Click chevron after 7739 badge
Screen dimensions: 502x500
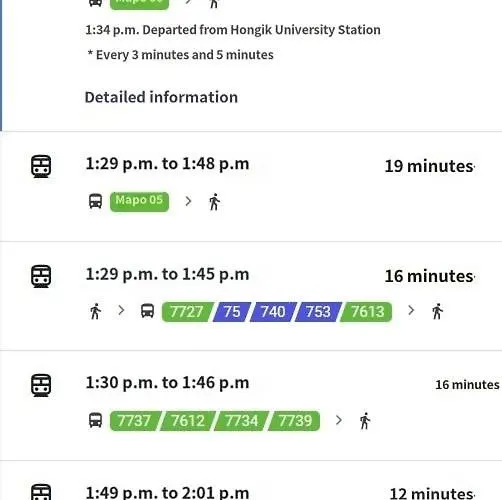tap(339, 420)
